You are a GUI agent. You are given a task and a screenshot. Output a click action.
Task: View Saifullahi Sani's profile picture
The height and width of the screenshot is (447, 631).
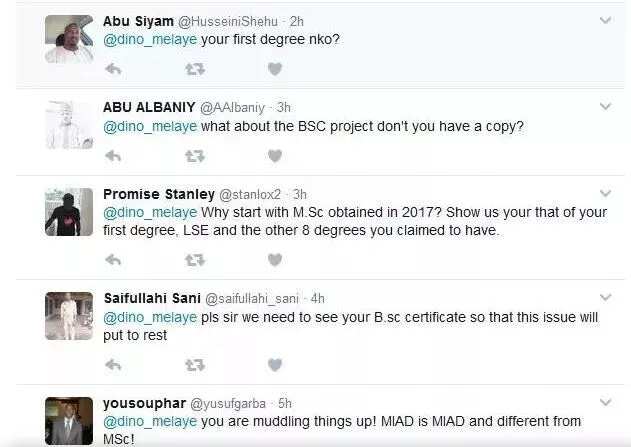pyautogui.click(x=69, y=316)
